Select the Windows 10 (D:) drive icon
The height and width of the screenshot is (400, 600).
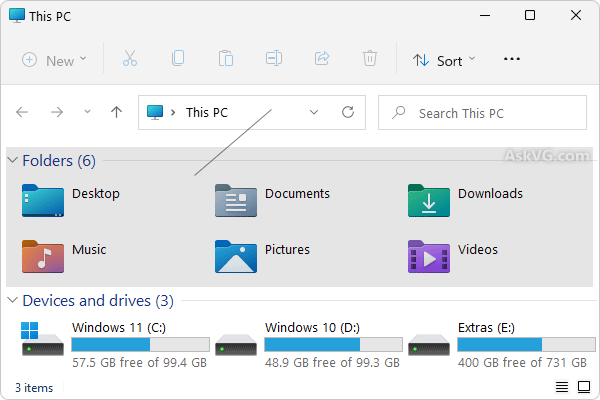[236, 345]
